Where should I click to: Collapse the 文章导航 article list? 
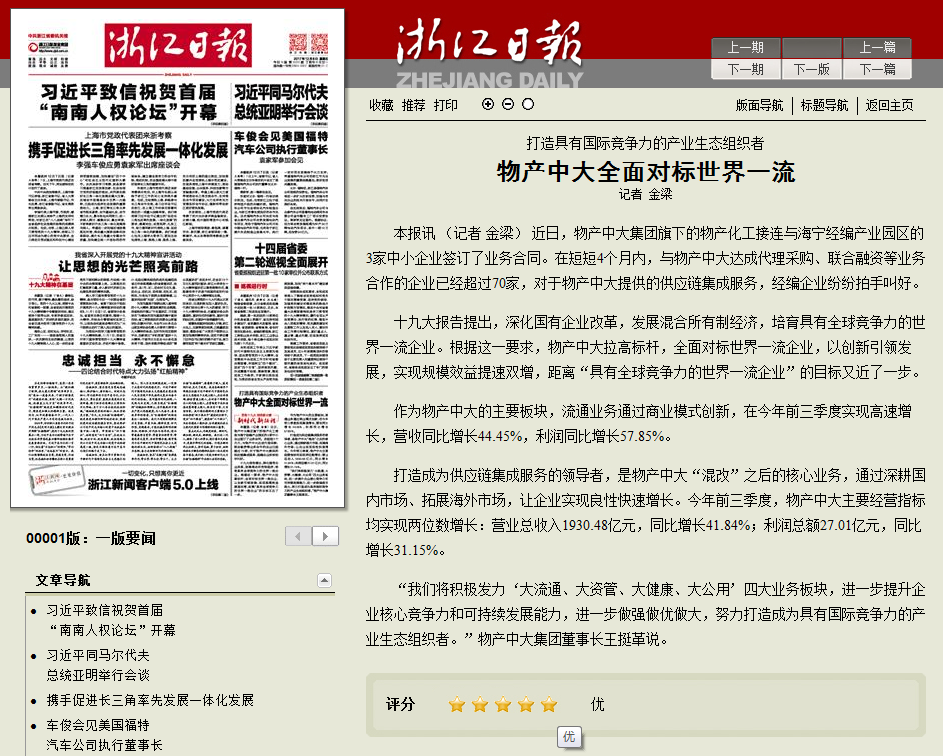coord(324,580)
